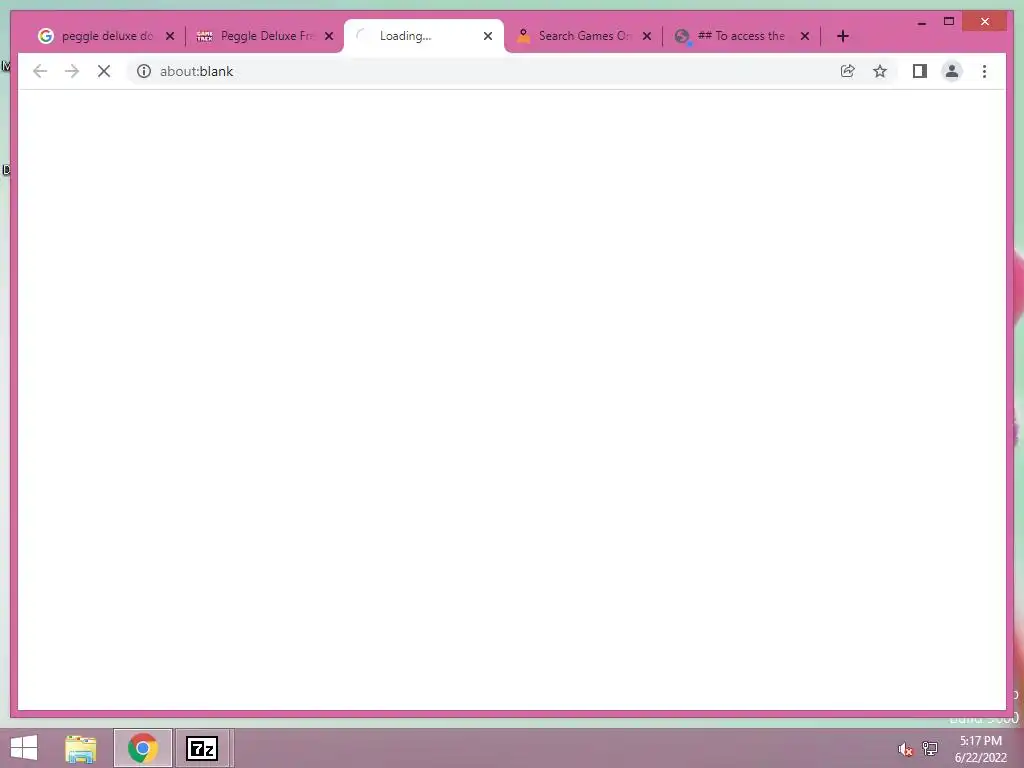This screenshot has width=1024, height=768.
Task: Go forward to the next page
Action: coord(72,71)
